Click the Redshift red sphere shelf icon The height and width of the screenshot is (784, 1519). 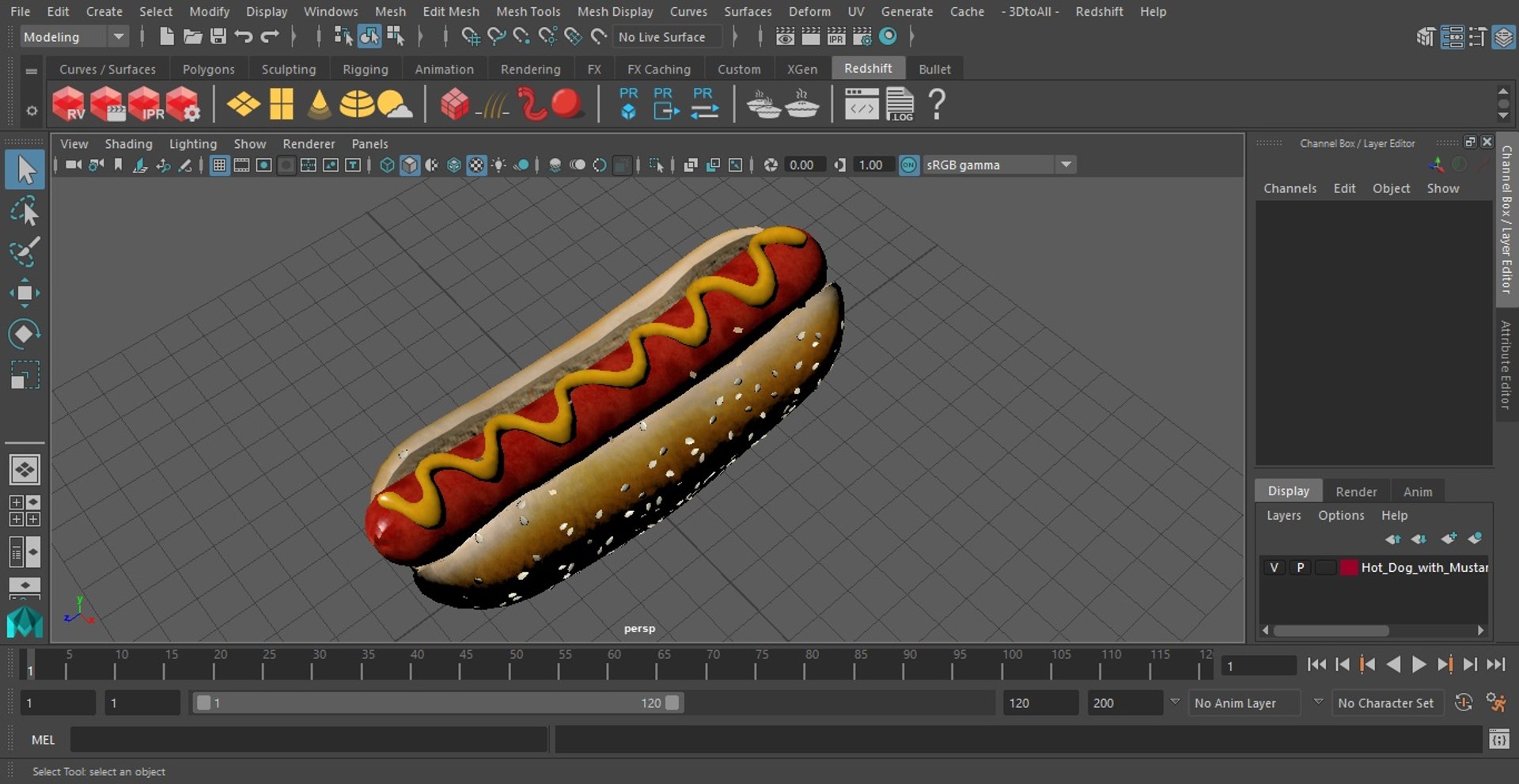click(x=566, y=104)
